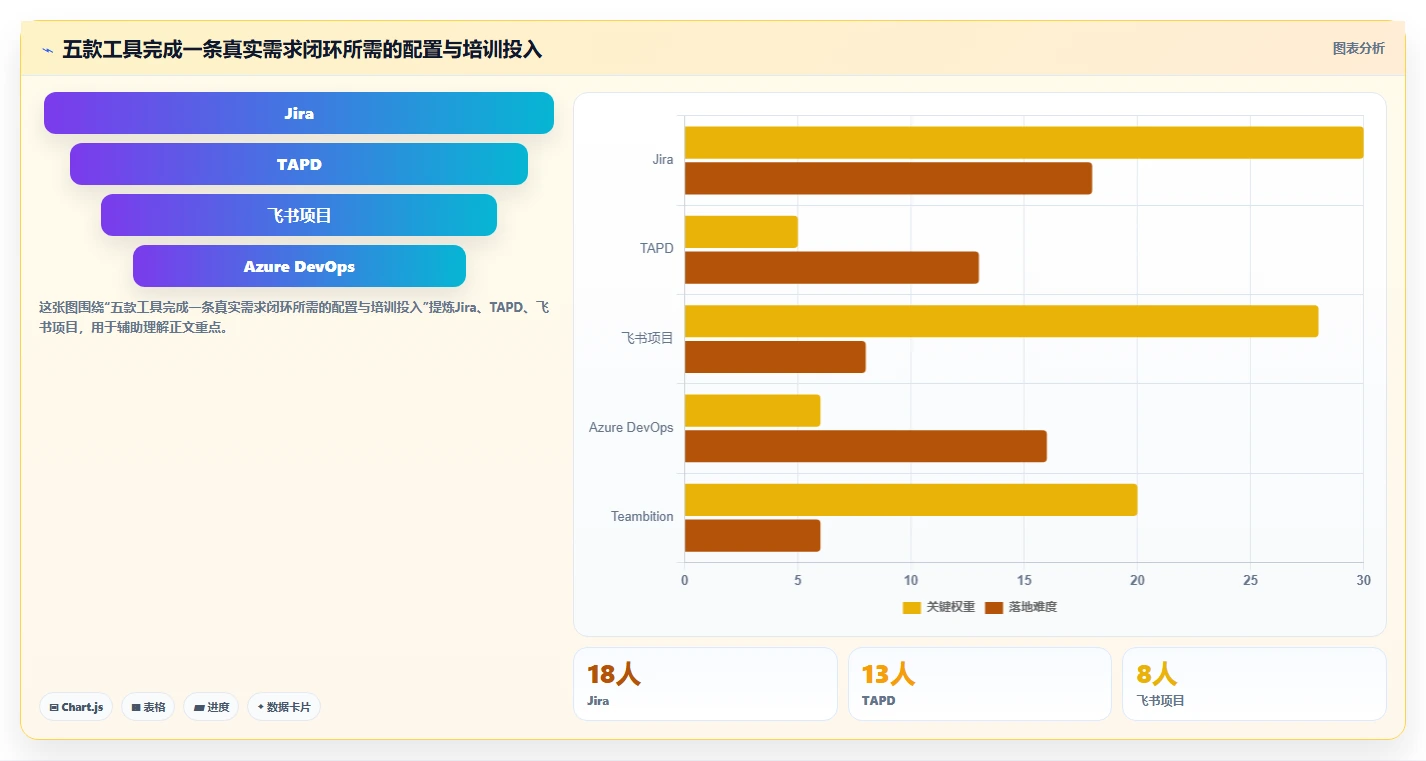This screenshot has width=1426, height=761.
Task: Click the x-axis tick value 25
Action: pos(1250,581)
